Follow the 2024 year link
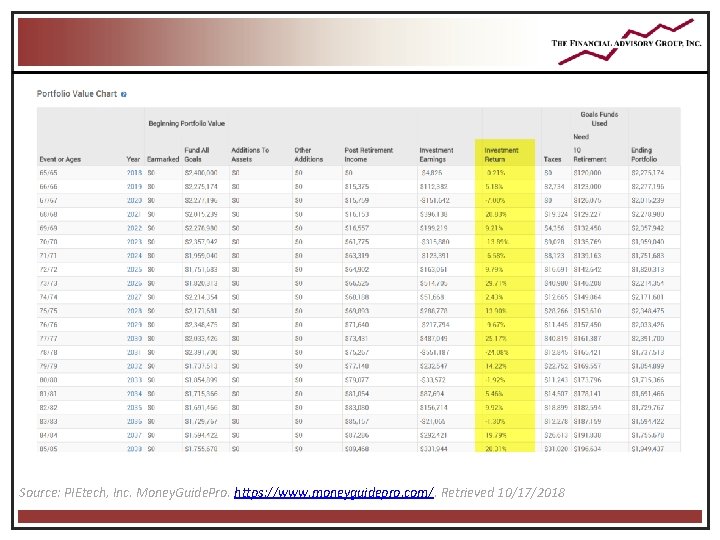This screenshot has width=720, height=540. pos(134,256)
